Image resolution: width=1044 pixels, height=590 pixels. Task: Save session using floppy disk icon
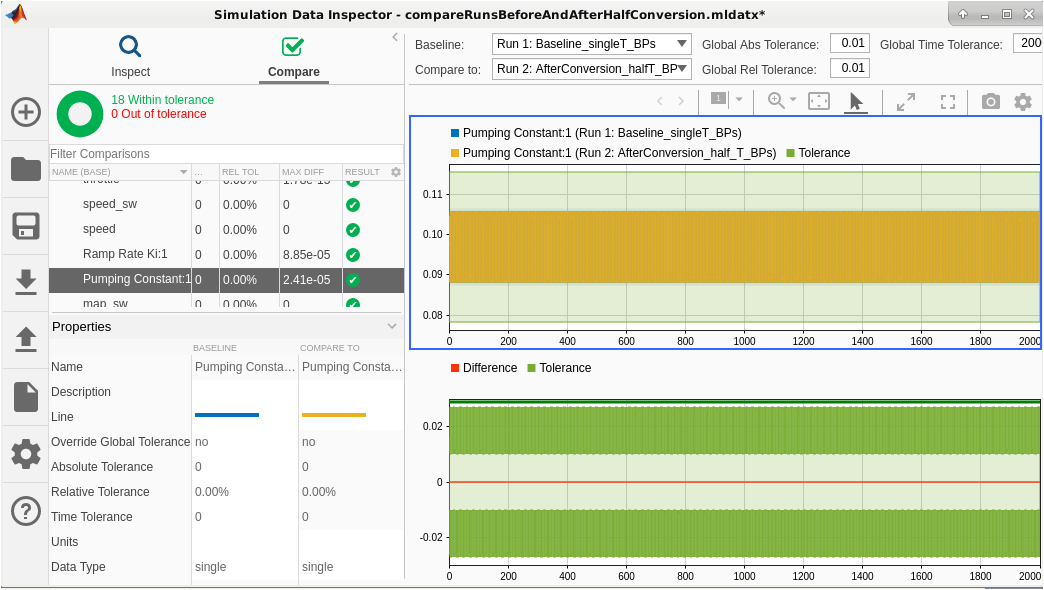click(25, 225)
